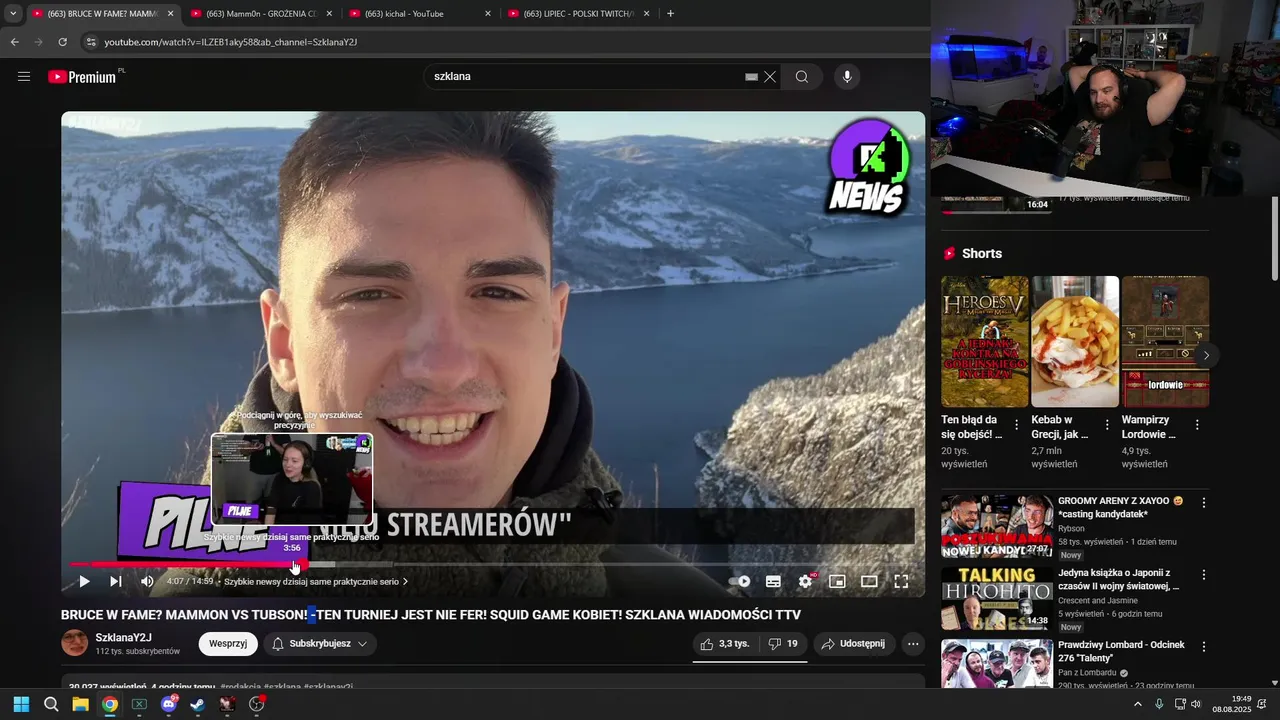Open Prawdziwy Lombard Odcinek 276 video
The height and width of the screenshot is (720, 1280).
[997, 664]
